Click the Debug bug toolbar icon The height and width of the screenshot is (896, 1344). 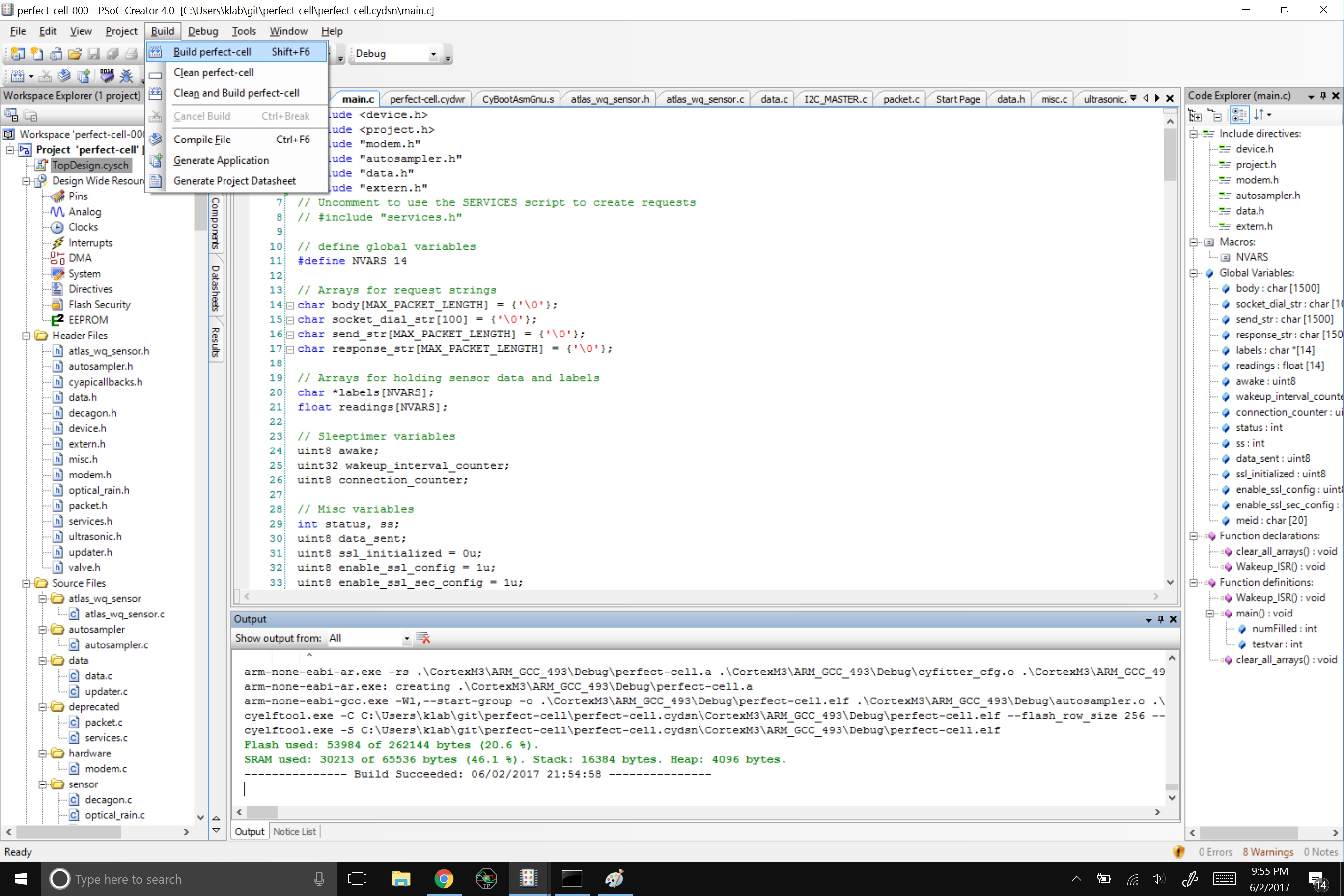pyautogui.click(x=126, y=76)
